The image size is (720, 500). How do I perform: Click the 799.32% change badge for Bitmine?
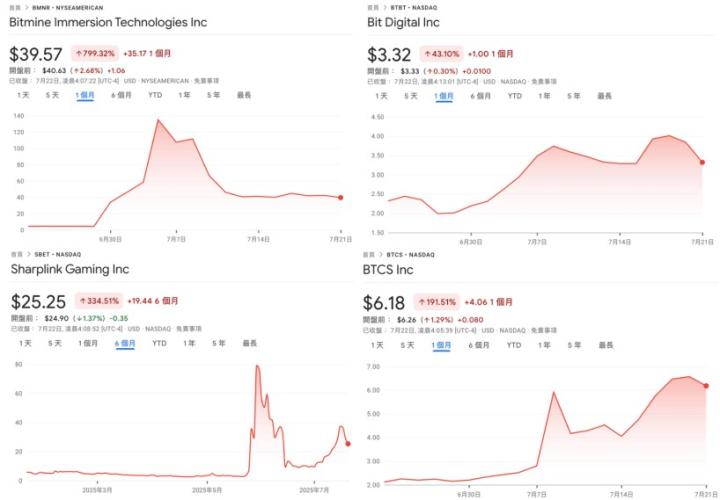[x=95, y=53]
